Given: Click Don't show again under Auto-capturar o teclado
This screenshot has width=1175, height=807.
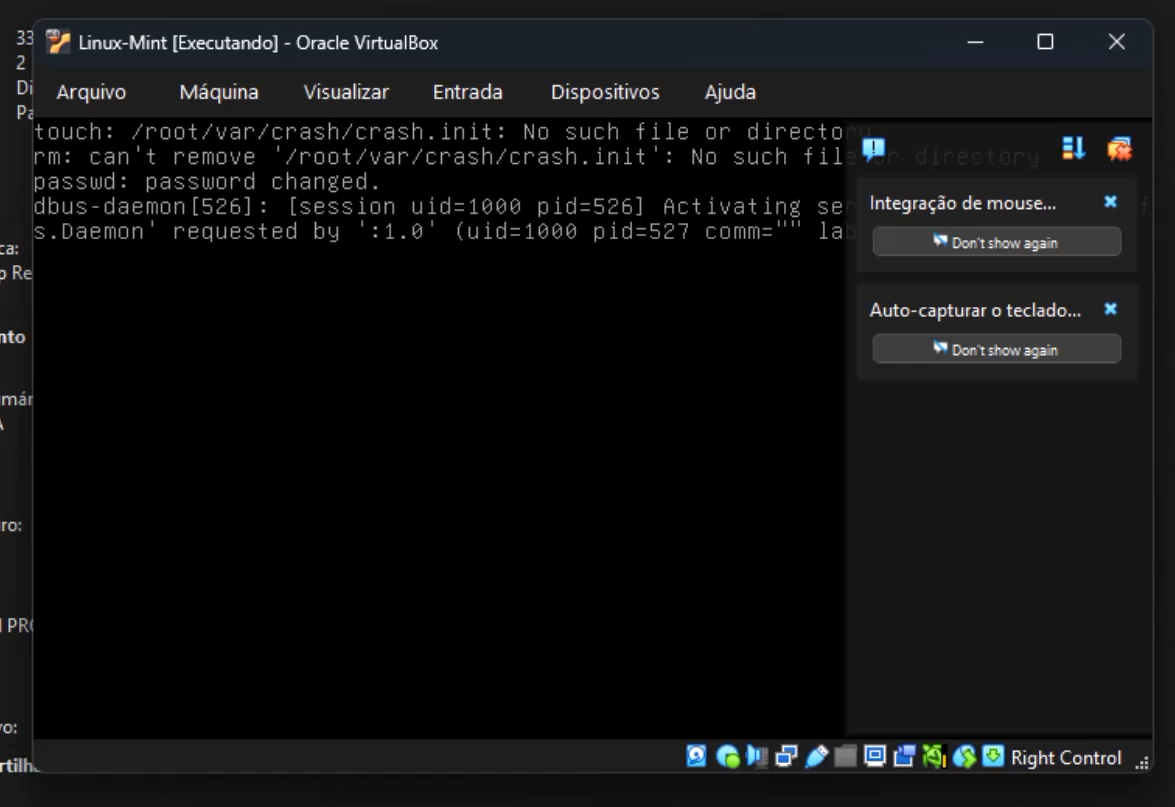Looking at the screenshot, I should click(997, 349).
